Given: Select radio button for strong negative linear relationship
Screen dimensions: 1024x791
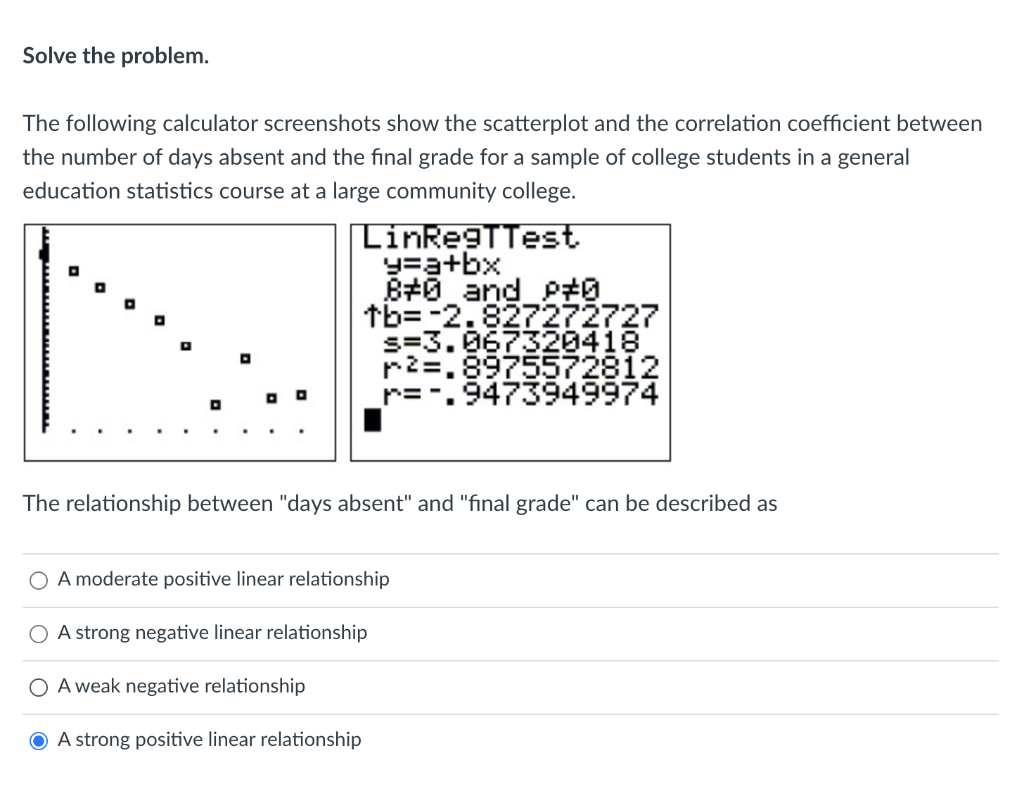Looking at the screenshot, I should (38, 633).
